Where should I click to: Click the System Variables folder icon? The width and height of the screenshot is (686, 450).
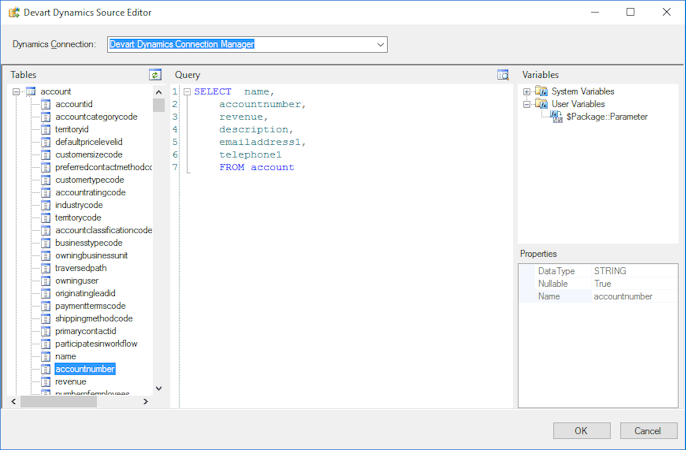[x=541, y=92]
